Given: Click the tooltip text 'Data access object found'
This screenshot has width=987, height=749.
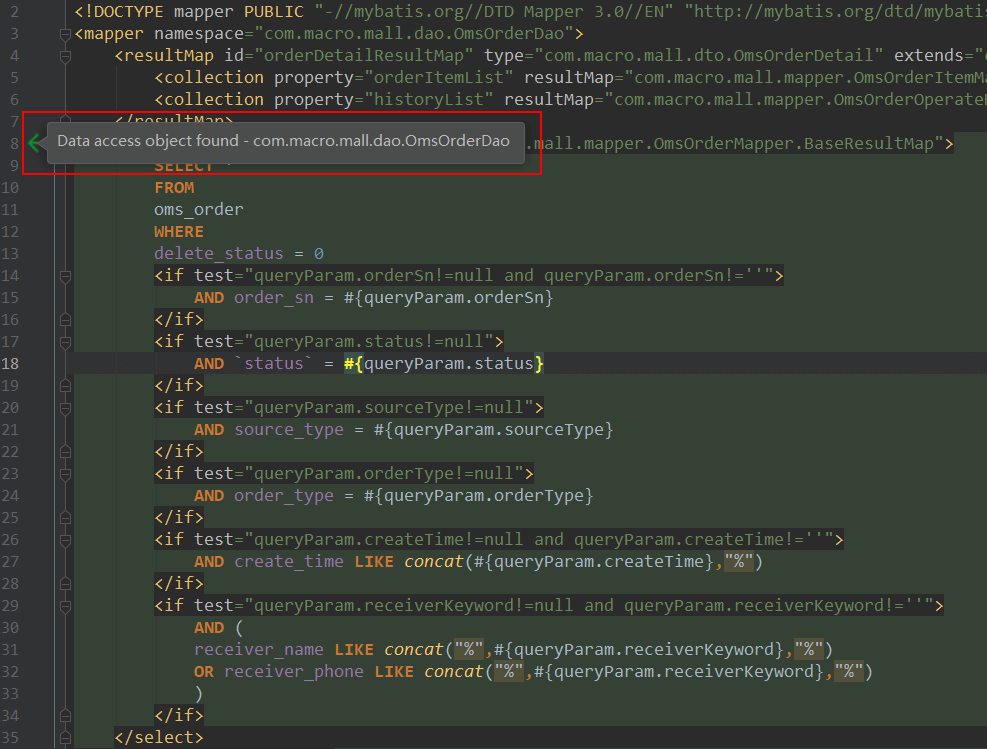Looking at the screenshot, I should (148, 141).
